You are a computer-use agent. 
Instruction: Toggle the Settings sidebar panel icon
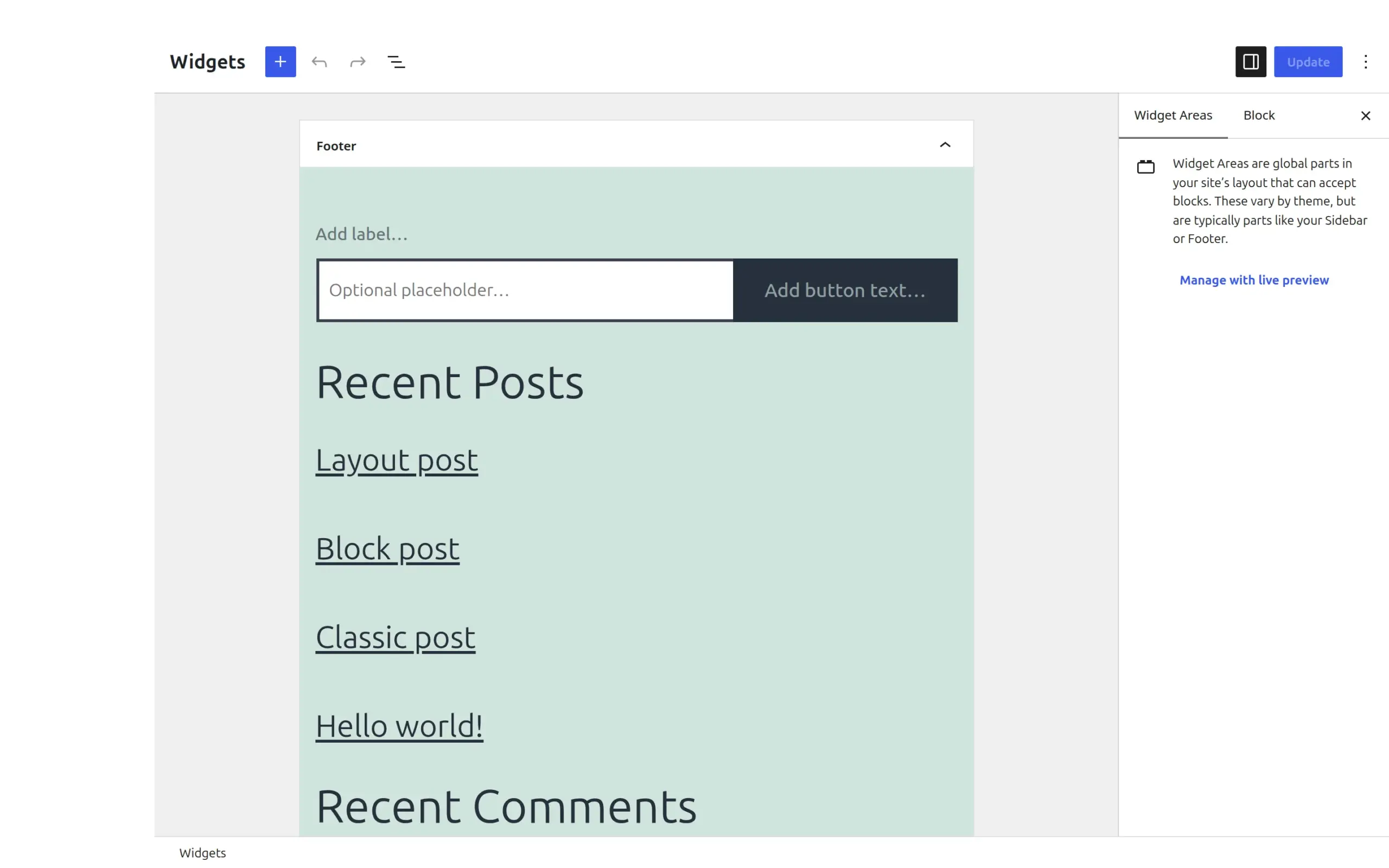tap(1251, 61)
